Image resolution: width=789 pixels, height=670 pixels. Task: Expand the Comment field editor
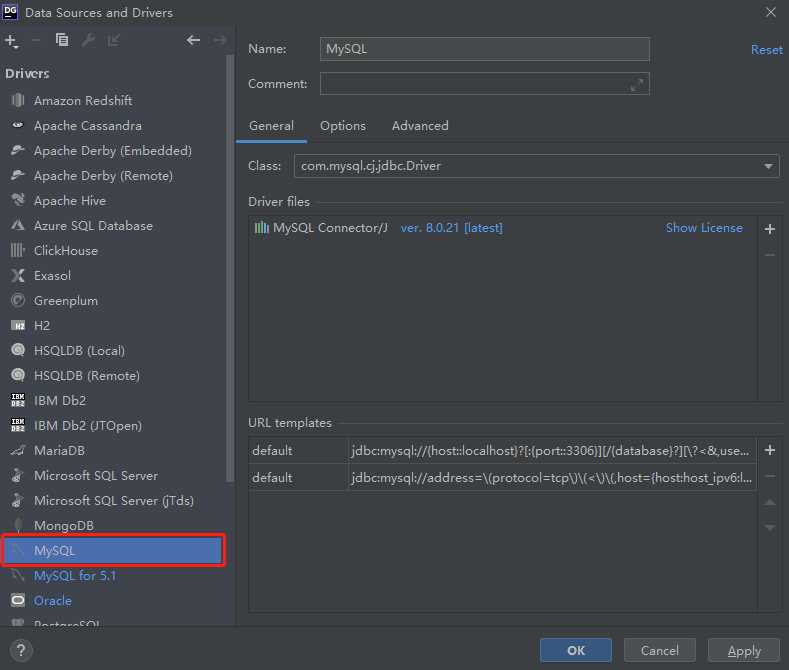coord(637,85)
